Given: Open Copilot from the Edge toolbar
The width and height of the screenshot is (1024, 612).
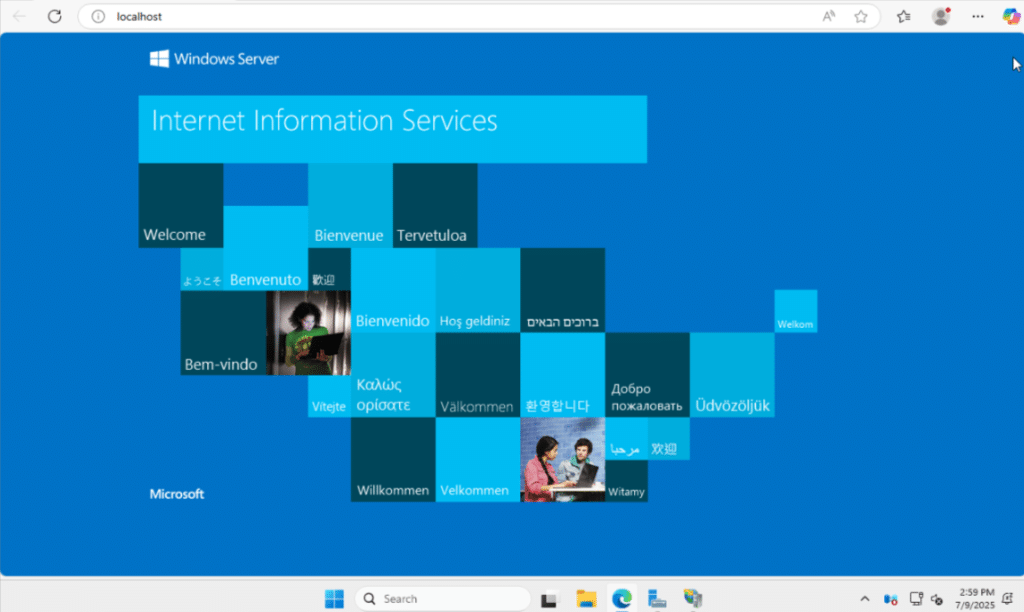Looking at the screenshot, I should 1010,16.
